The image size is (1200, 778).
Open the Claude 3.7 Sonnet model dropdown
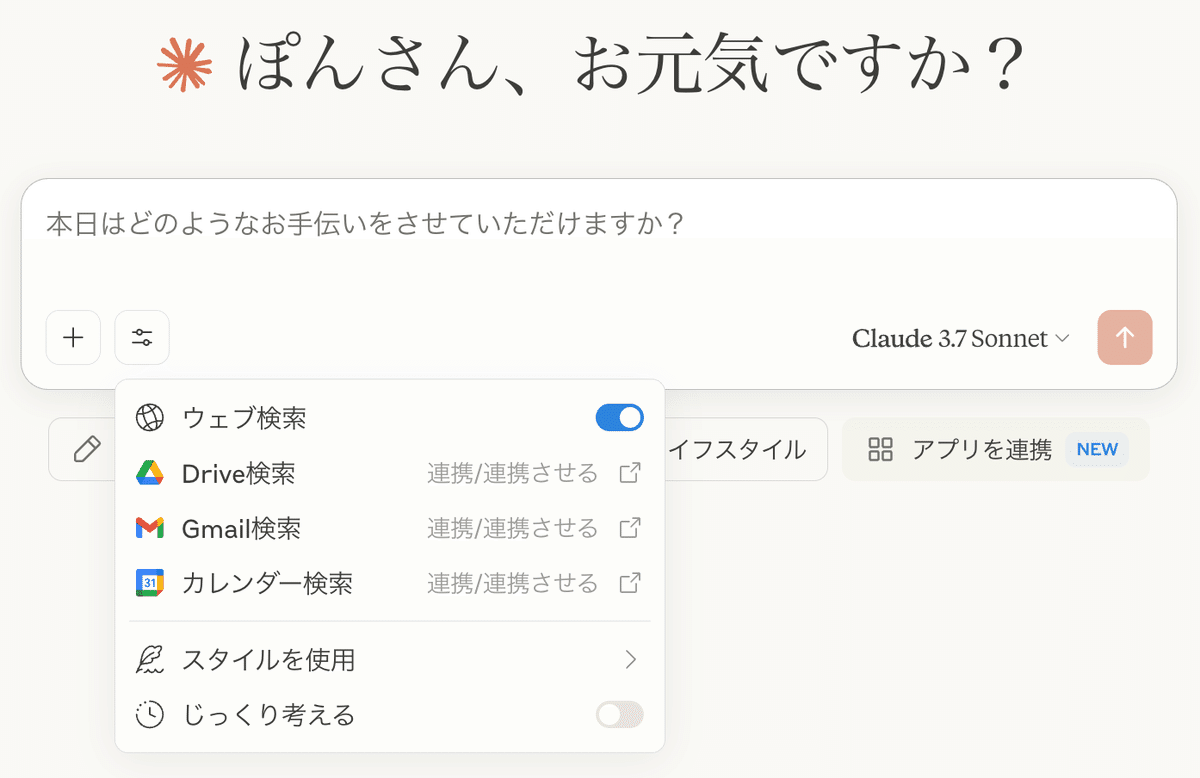[958, 338]
